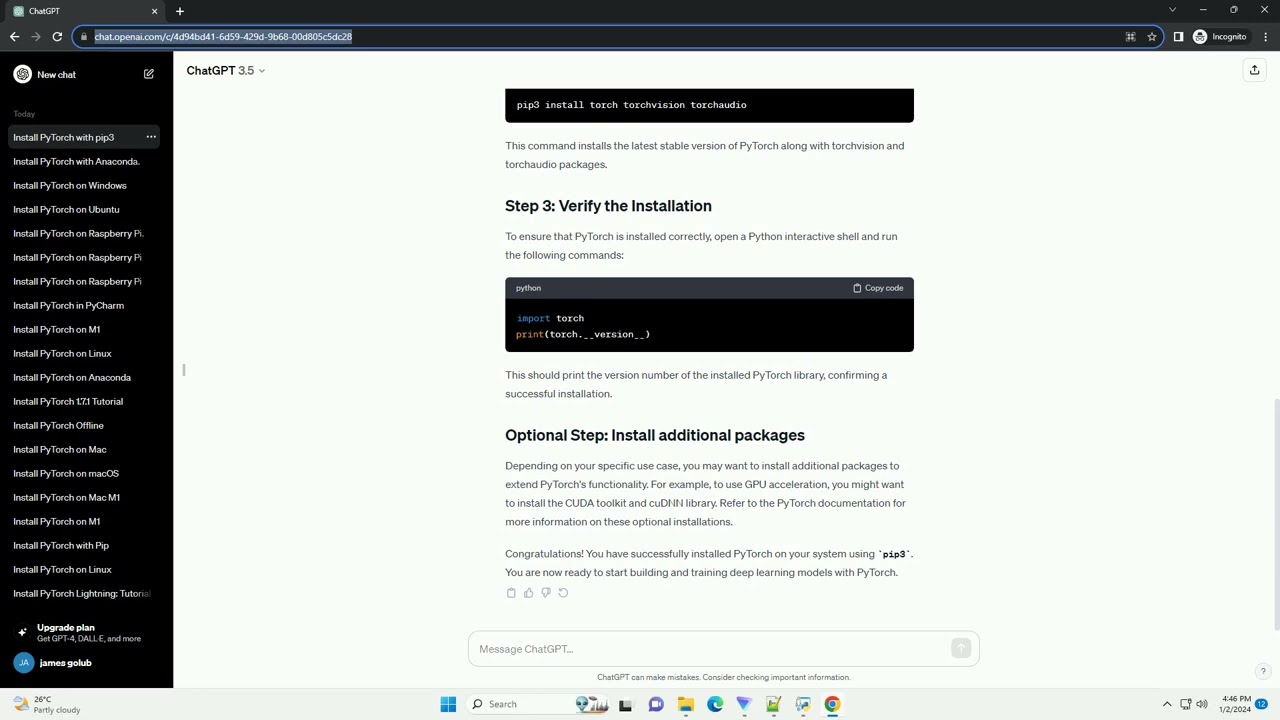
Task: Click the weather widget in taskbar
Action: (46, 704)
